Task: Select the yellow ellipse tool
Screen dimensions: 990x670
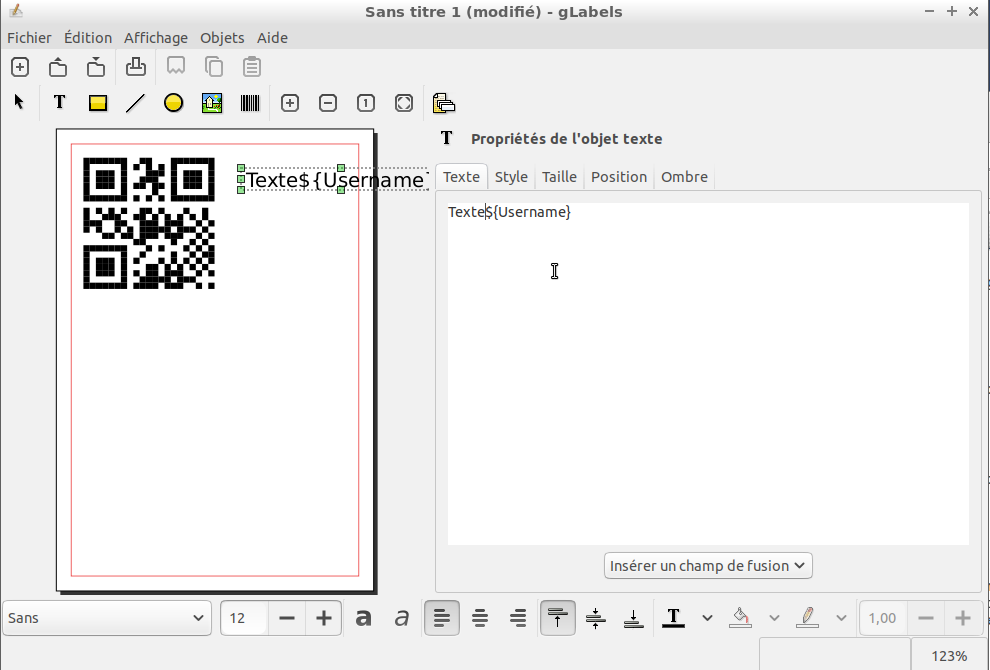Action: 173,103
